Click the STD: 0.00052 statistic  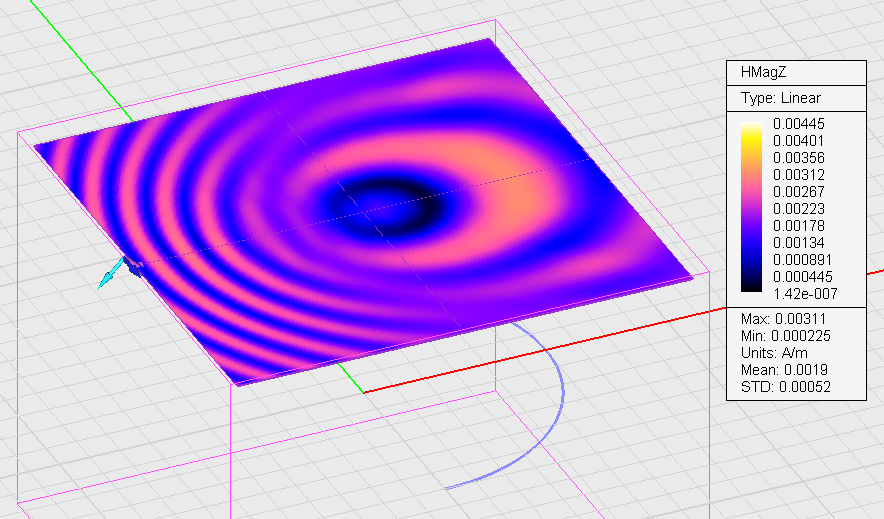(x=786, y=387)
